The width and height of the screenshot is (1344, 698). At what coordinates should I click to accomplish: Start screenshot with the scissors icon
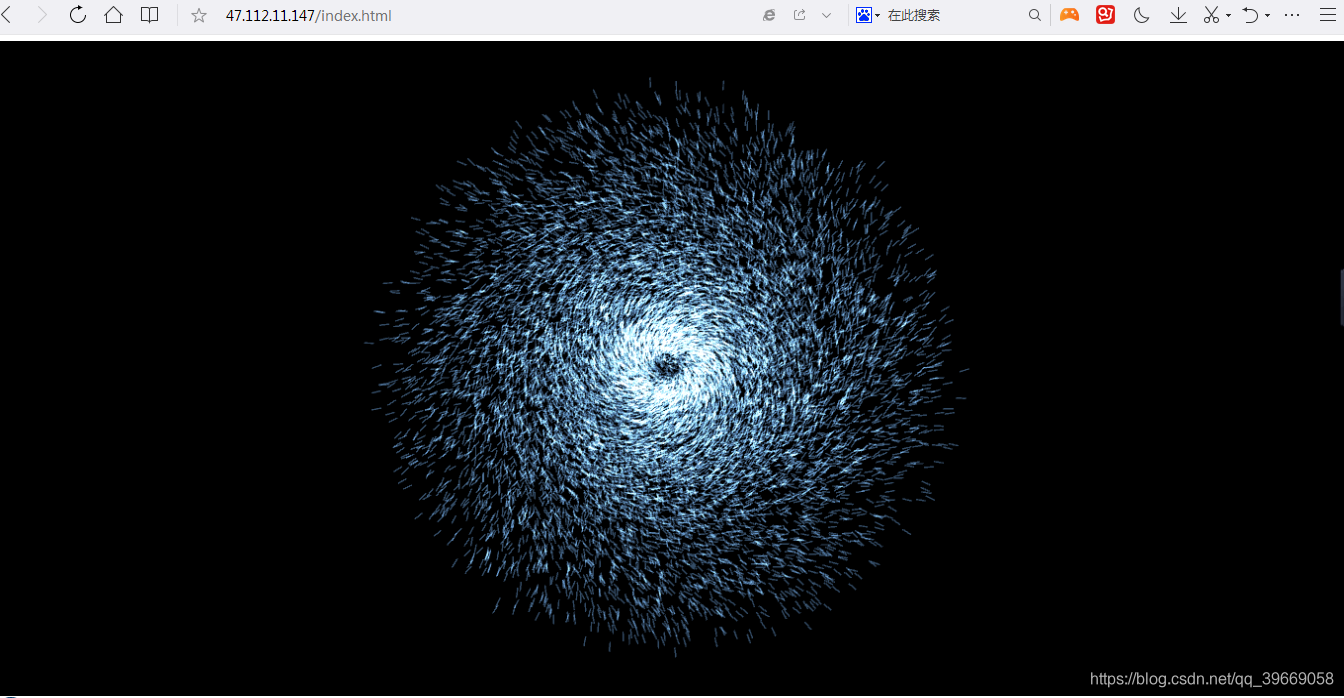coord(1212,15)
